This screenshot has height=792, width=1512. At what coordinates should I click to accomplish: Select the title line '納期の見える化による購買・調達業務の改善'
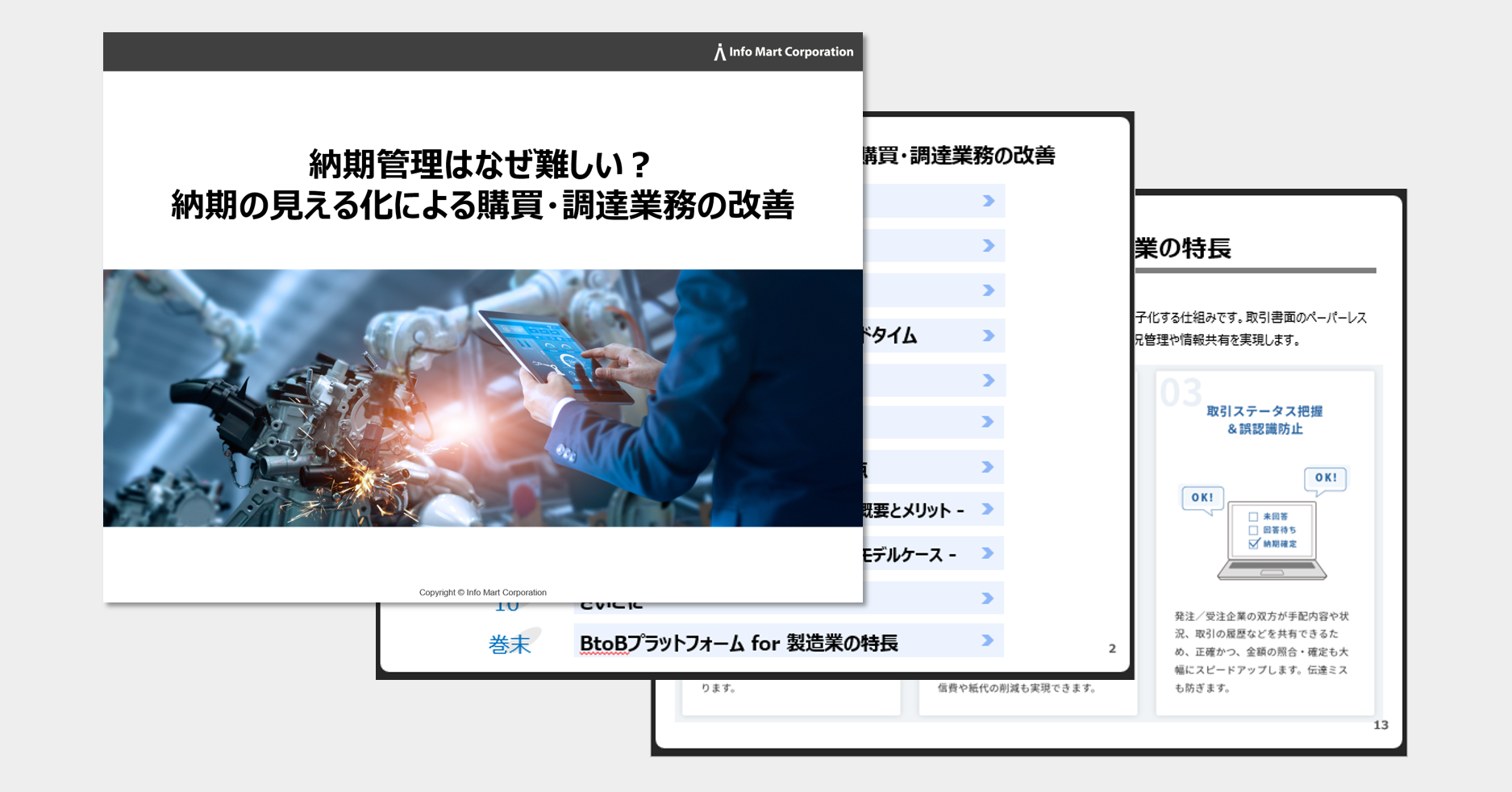click(482, 205)
